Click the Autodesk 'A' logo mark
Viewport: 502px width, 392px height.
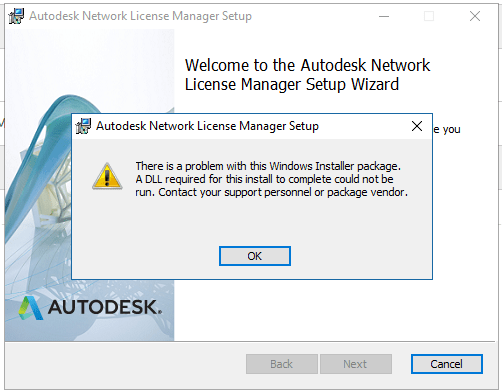[31, 308]
